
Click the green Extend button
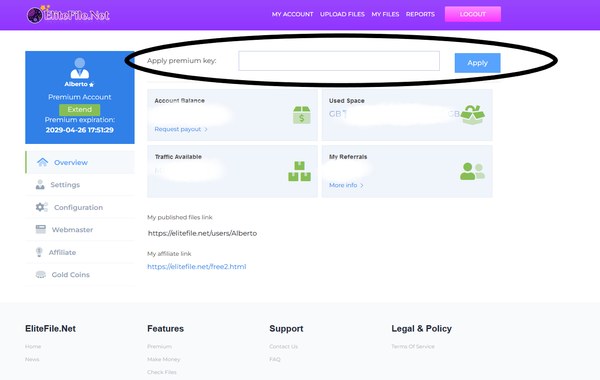pos(80,109)
